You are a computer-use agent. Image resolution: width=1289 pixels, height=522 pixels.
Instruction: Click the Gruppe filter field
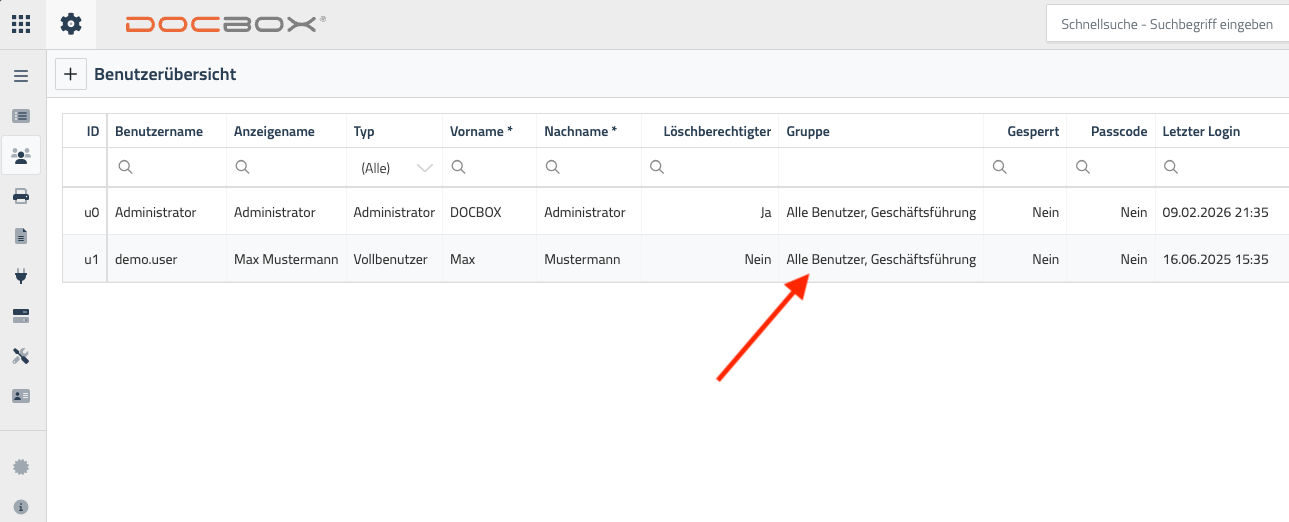(x=878, y=168)
